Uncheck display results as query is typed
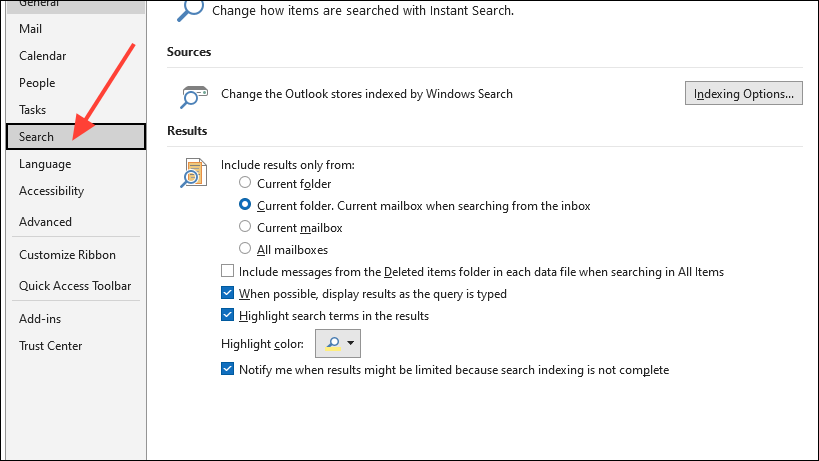Viewport: 819px width, 461px height. point(228,294)
